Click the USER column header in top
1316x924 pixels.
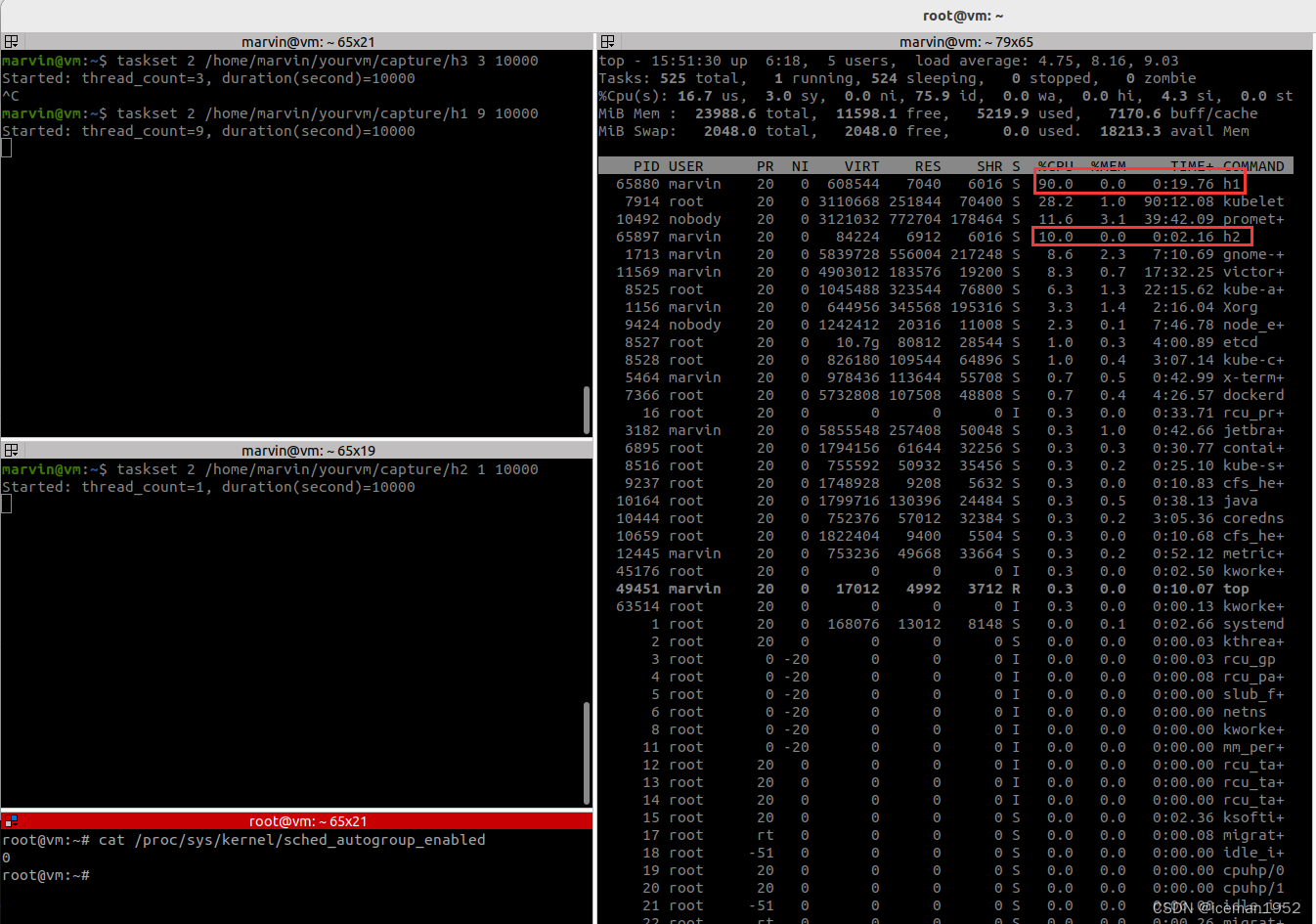pyautogui.click(x=686, y=166)
